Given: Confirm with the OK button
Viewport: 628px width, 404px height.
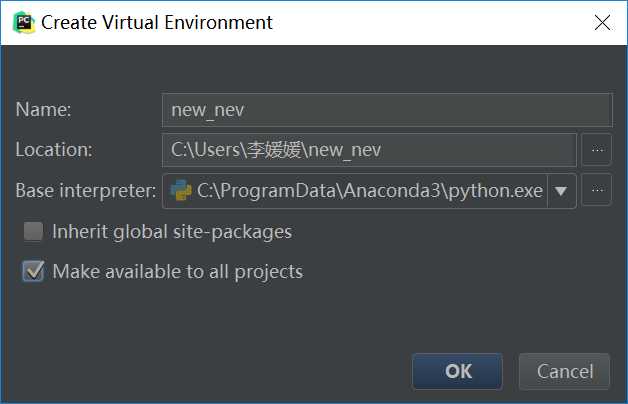Looking at the screenshot, I should coord(457,371).
